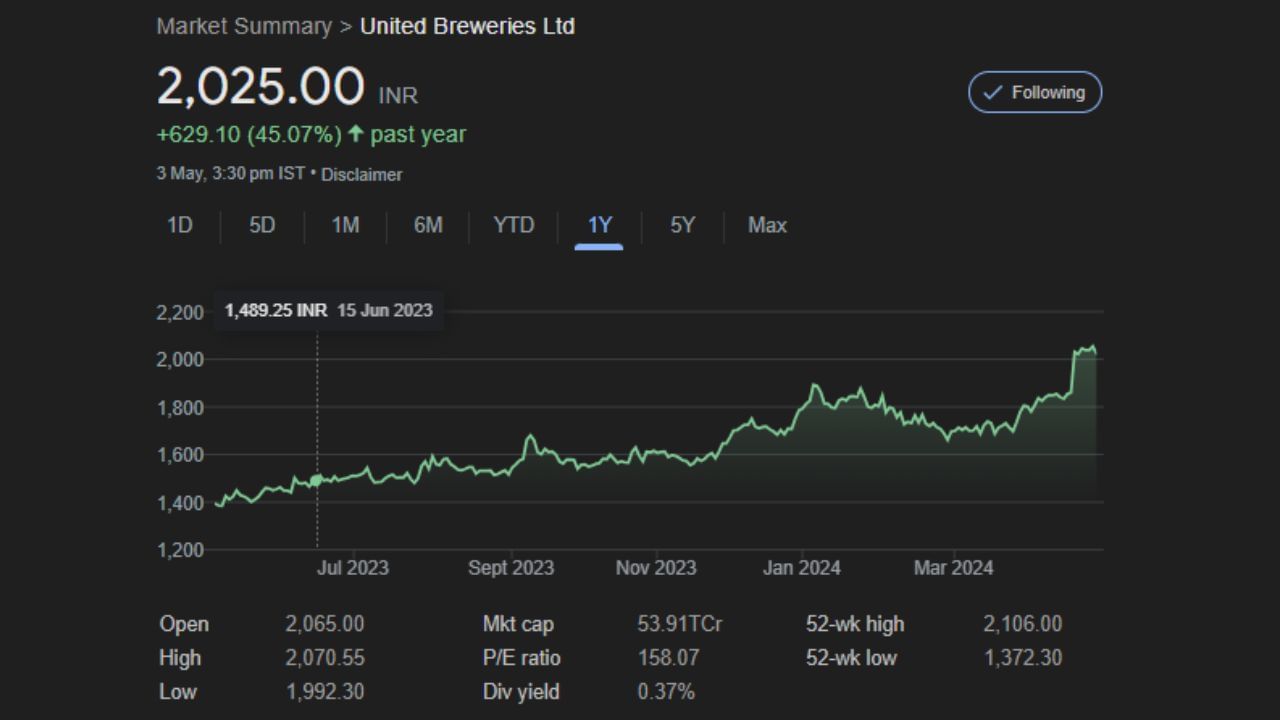Select the 1Y range tab

pos(599,225)
